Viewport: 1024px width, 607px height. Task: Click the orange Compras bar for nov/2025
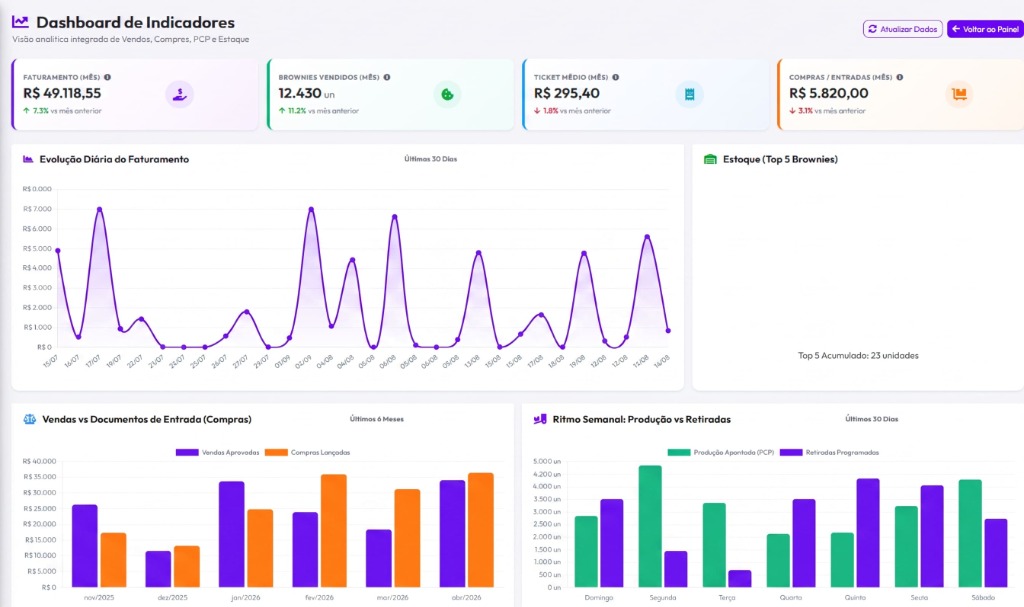tap(113, 560)
